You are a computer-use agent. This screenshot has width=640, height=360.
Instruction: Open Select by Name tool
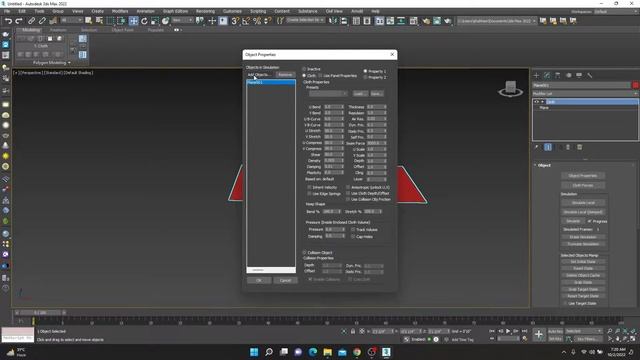point(99,20)
